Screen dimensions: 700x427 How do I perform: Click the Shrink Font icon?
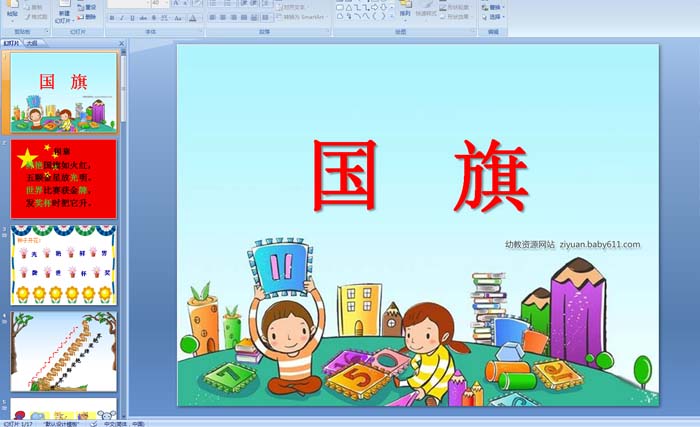click(185, 3)
